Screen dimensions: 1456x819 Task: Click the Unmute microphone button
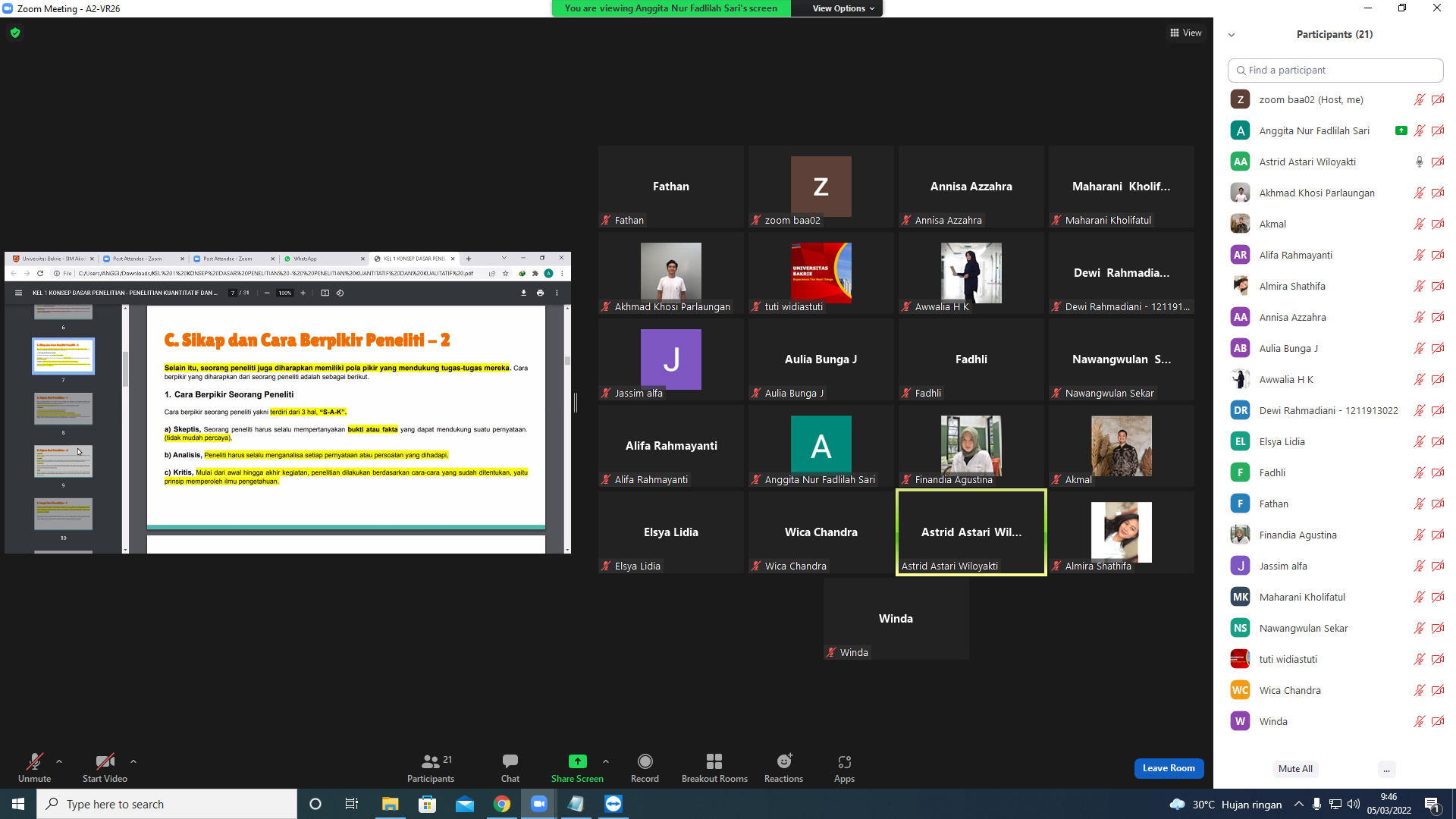click(34, 767)
